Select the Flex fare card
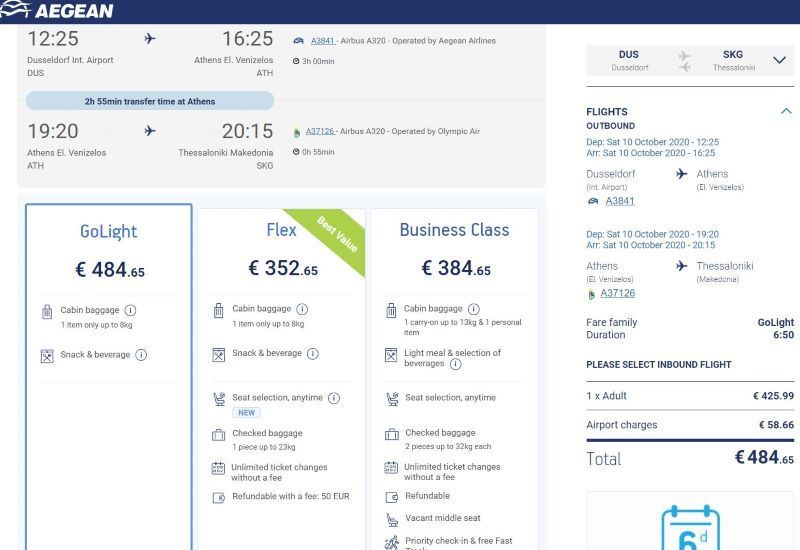 [x=282, y=379]
